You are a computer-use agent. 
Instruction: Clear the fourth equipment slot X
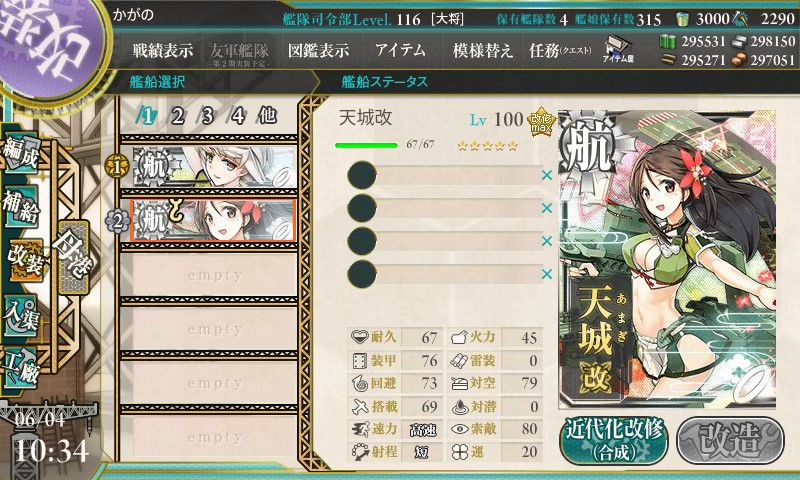(547, 274)
